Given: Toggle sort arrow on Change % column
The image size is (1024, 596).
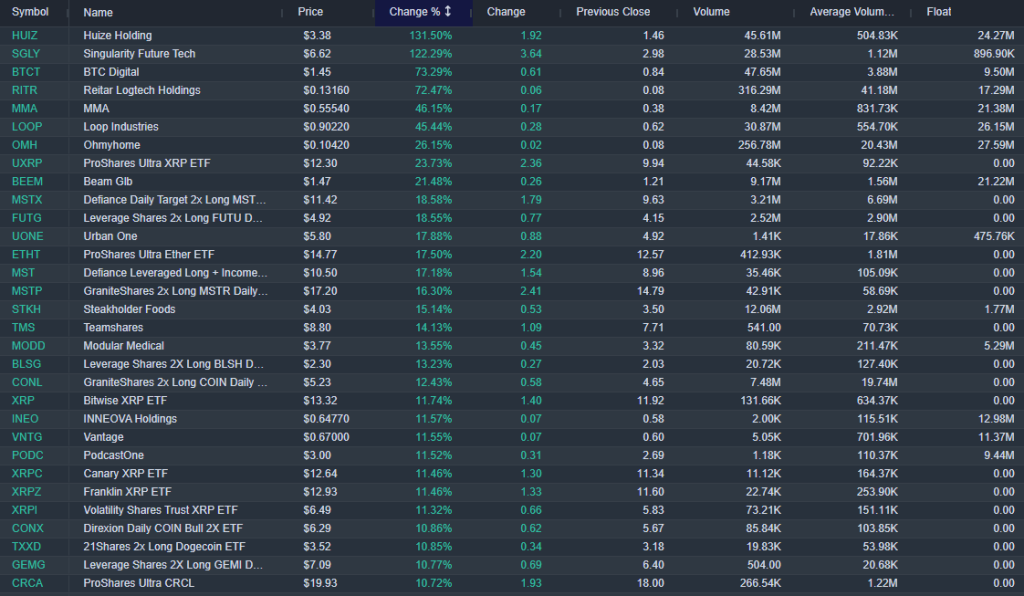Looking at the screenshot, I should coord(448,11).
